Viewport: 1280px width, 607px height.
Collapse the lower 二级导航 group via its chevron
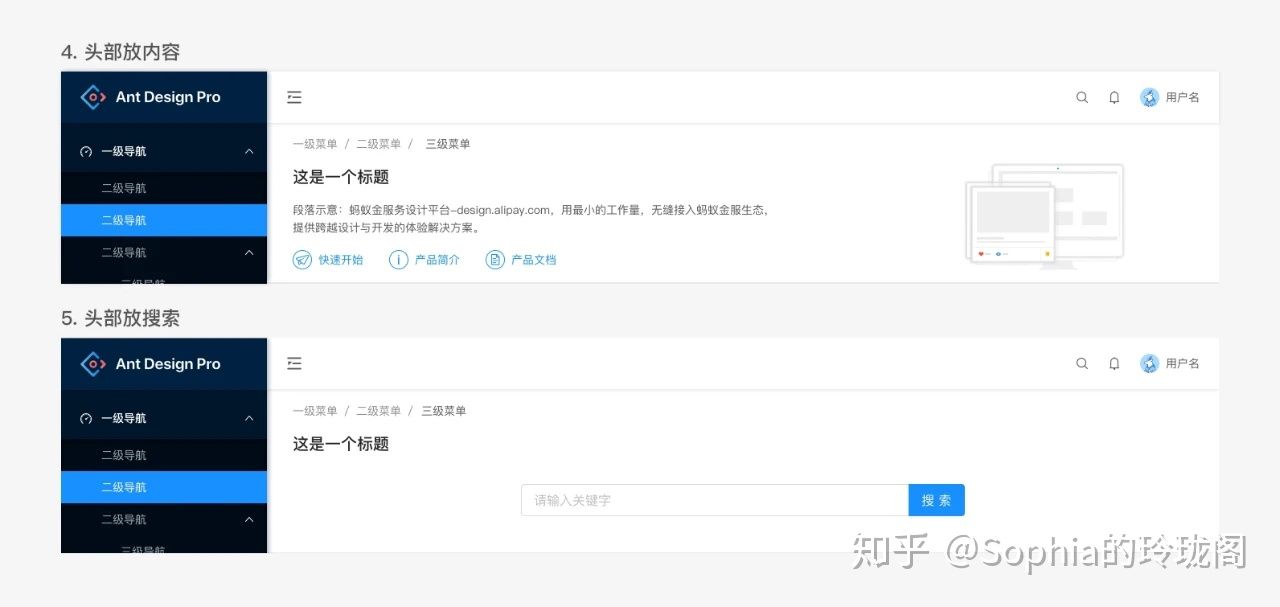(x=248, y=252)
